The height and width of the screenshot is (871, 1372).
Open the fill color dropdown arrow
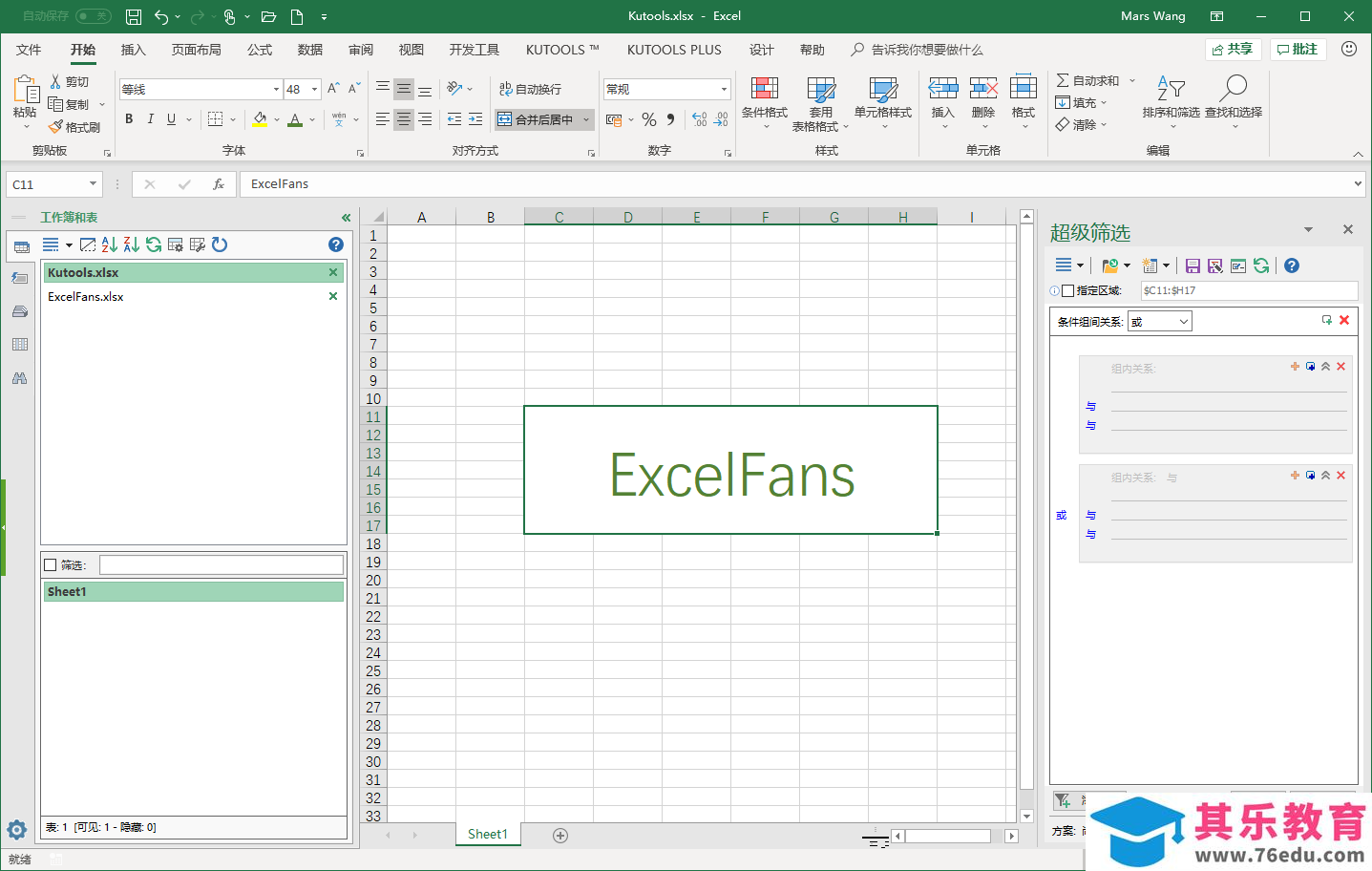(x=277, y=119)
